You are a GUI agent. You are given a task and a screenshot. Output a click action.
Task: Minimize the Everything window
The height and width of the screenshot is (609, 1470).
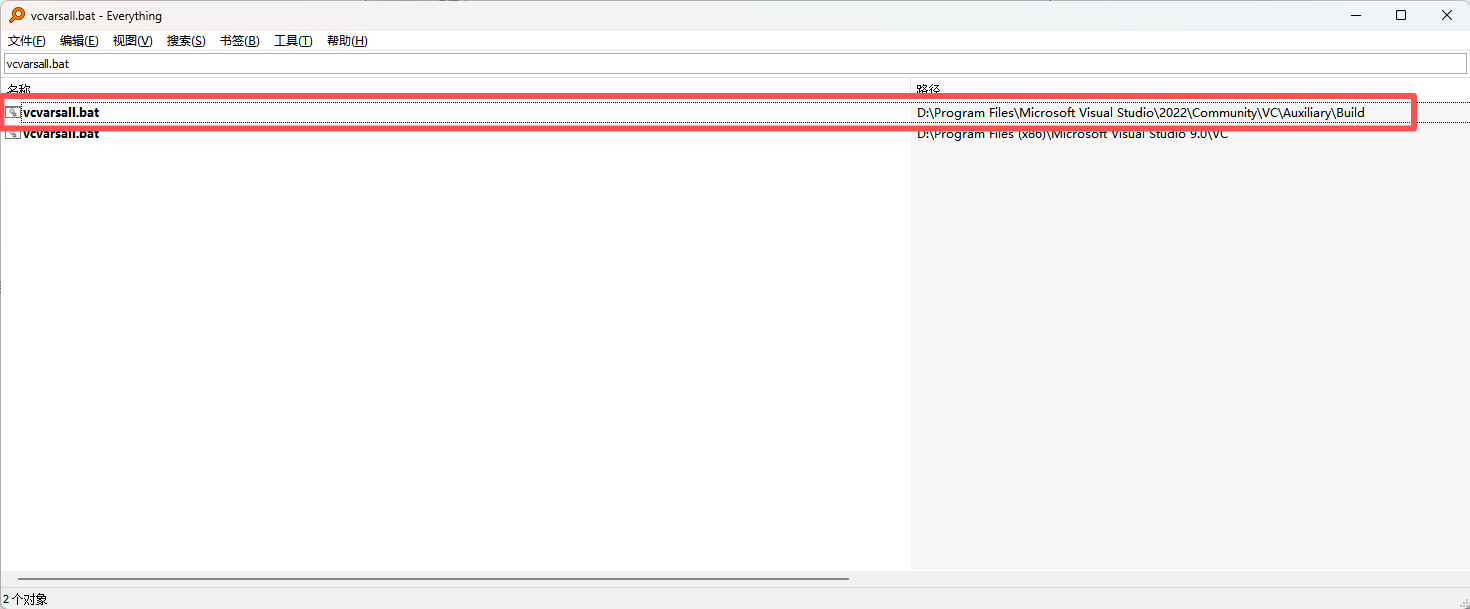coord(1356,15)
